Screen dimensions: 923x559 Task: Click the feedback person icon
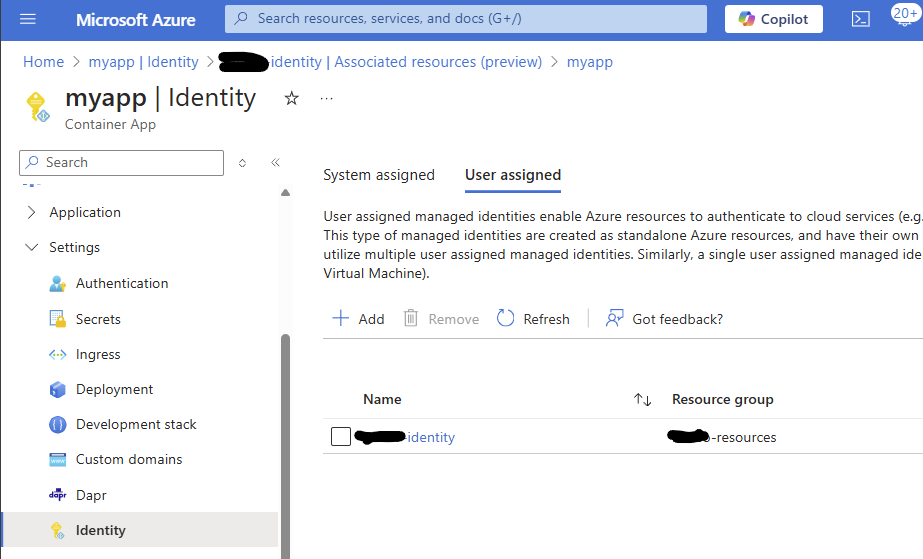(x=615, y=318)
